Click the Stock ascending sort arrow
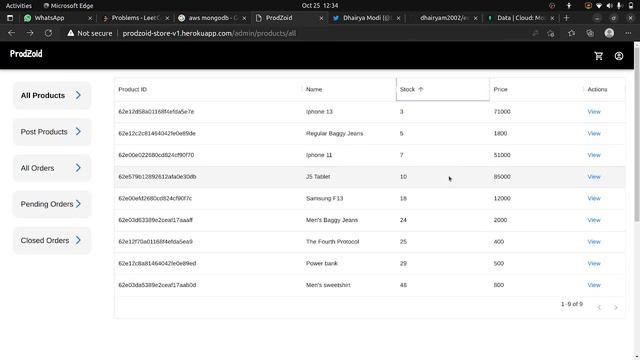The width and height of the screenshot is (640, 360). (x=421, y=89)
